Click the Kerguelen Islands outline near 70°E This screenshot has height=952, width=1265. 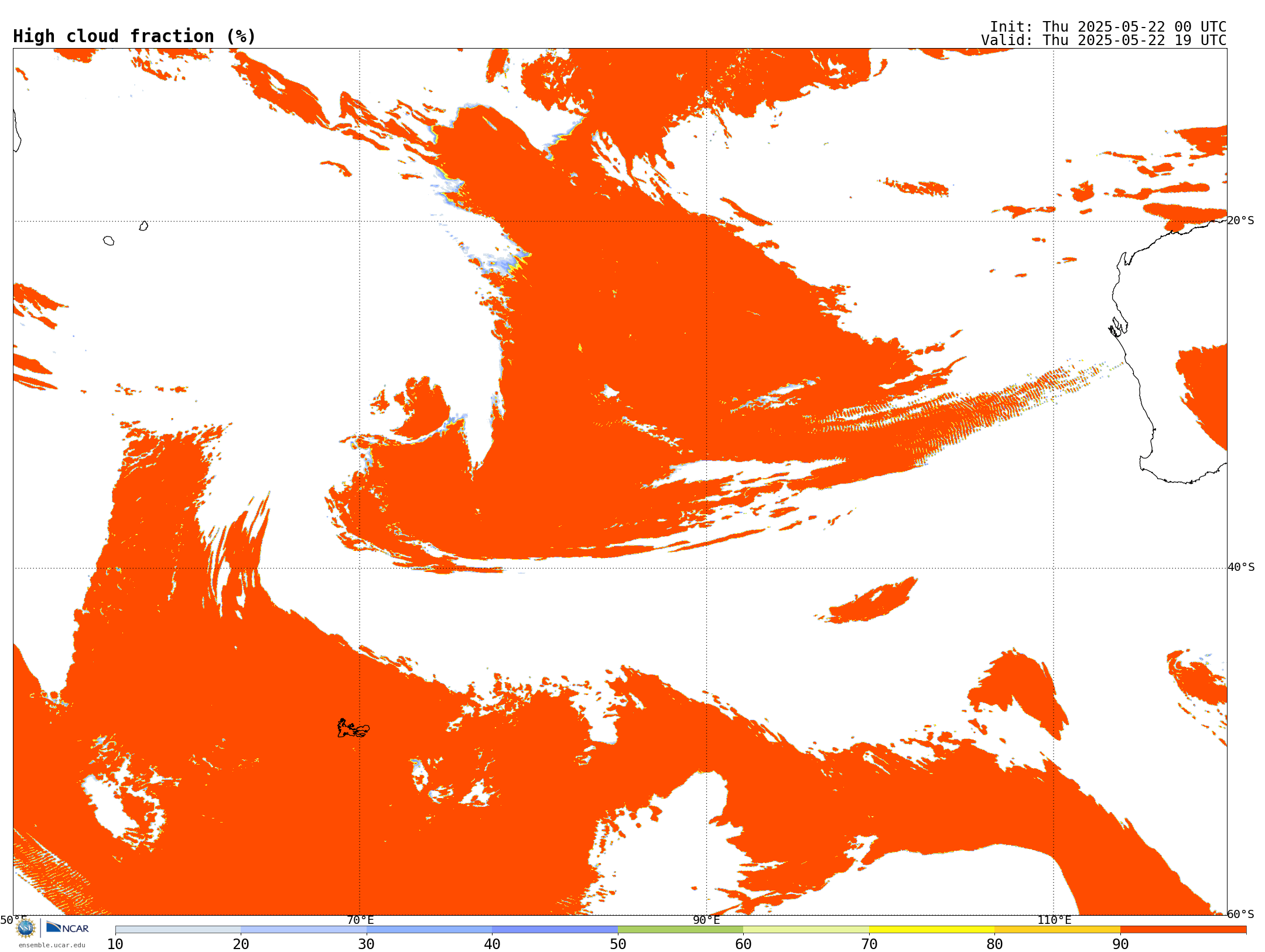pyautogui.click(x=353, y=728)
